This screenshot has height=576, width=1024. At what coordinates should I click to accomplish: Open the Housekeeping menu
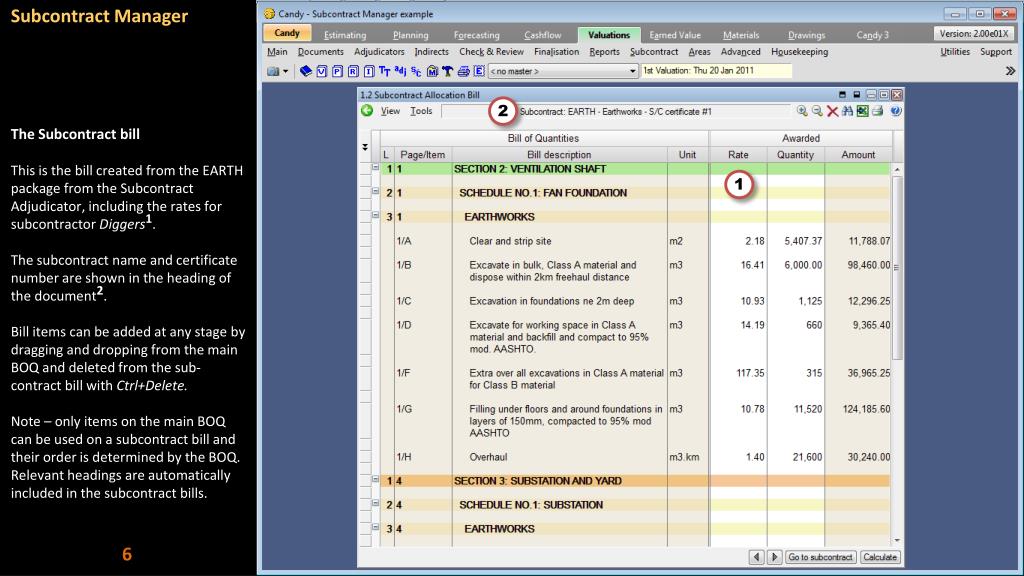(799, 52)
